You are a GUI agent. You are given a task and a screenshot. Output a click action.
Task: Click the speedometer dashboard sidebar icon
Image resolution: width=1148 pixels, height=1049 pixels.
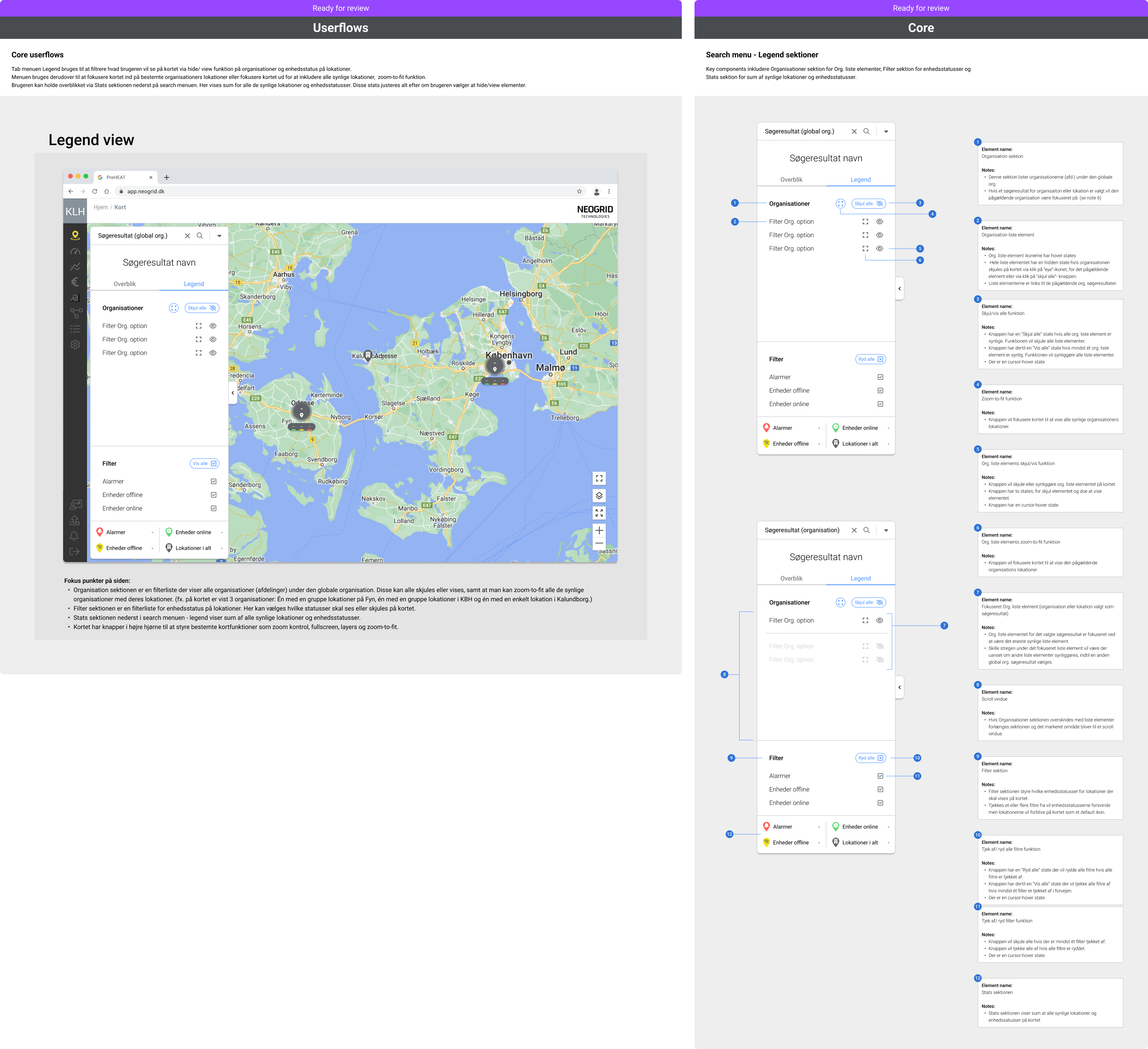click(x=75, y=251)
